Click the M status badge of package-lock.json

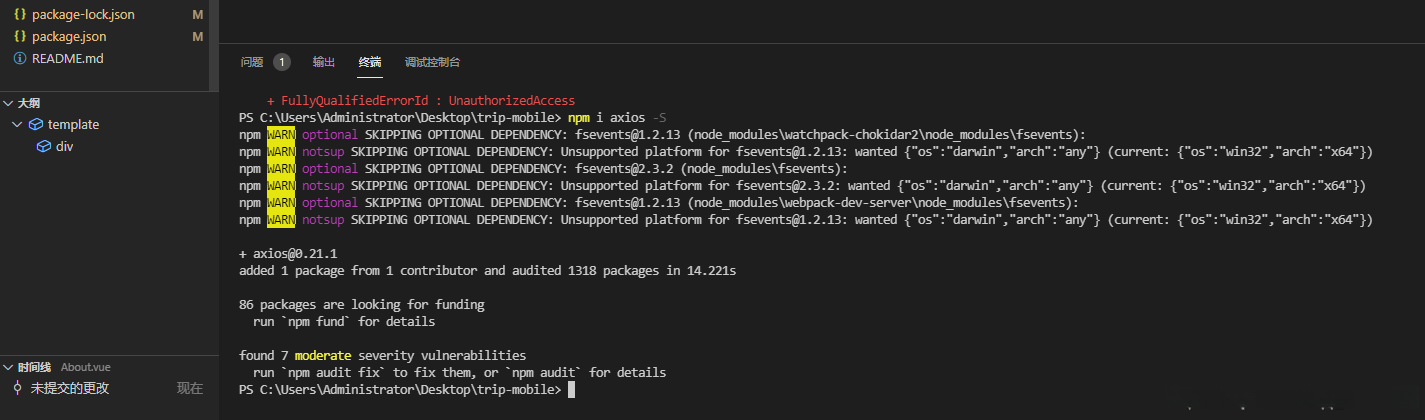(x=197, y=15)
